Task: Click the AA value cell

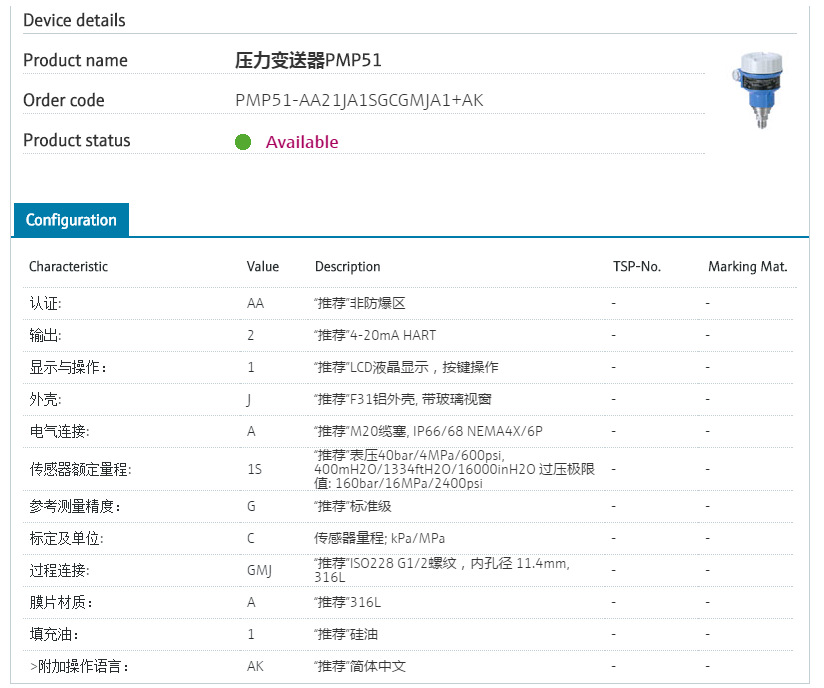Action: (255, 303)
